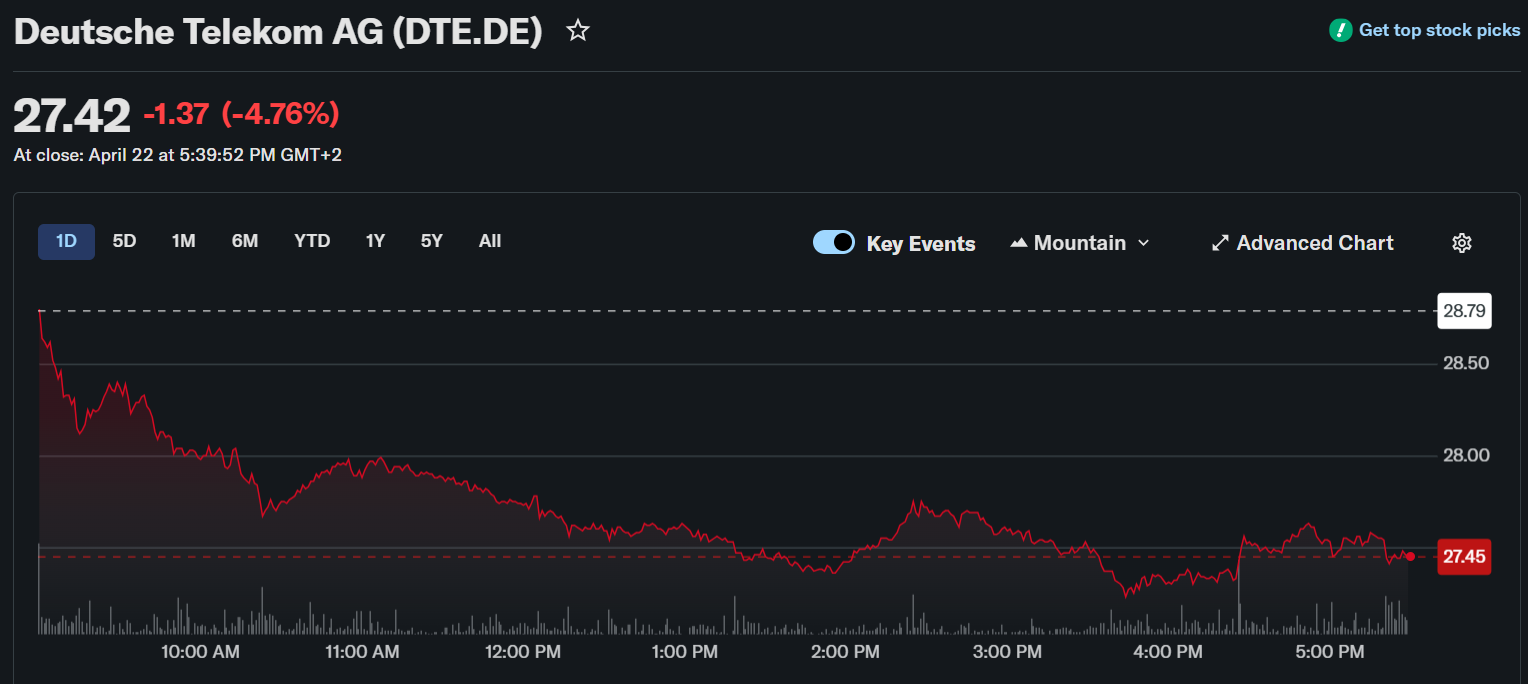
Task: Click the 28.79 previous close label
Action: click(1464, 311)
